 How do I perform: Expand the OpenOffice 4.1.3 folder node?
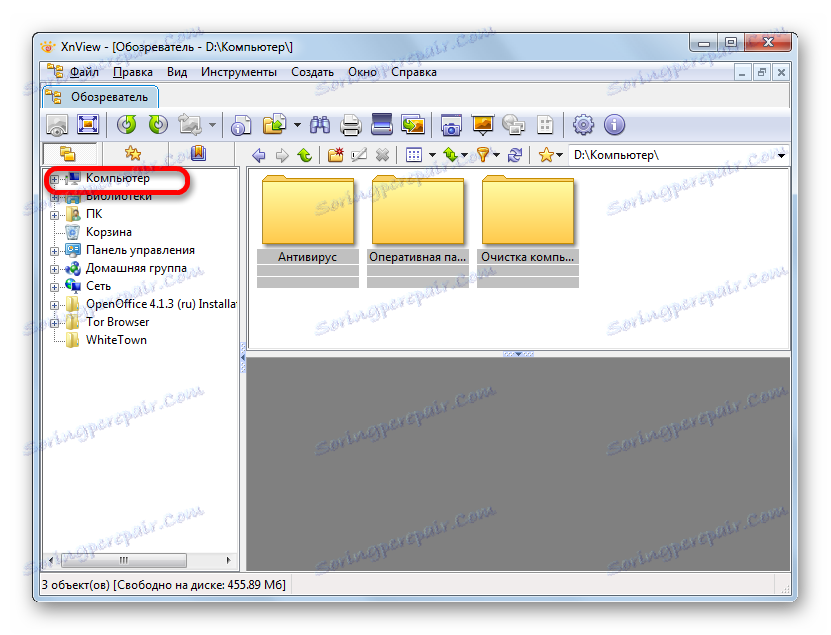point(54,305)
